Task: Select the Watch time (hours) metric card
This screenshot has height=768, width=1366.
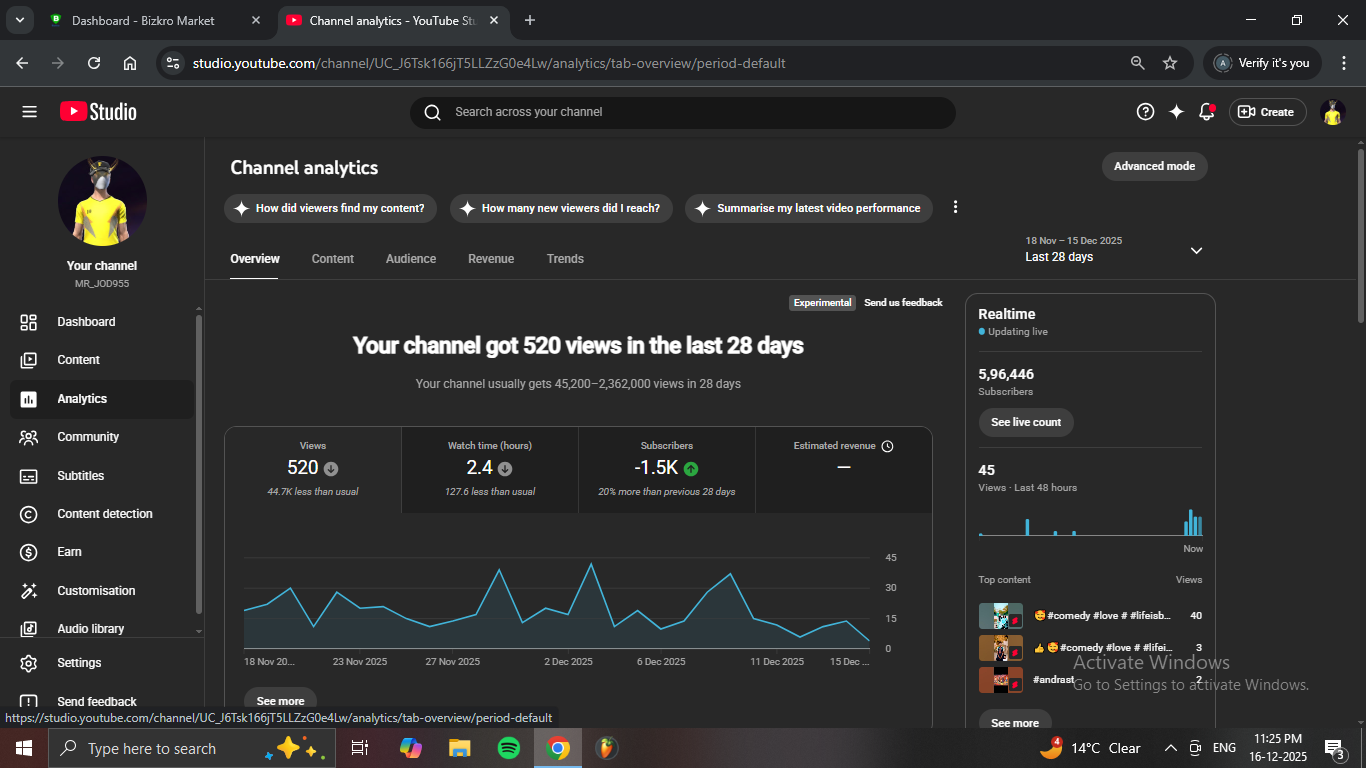Action: pyautogui.click(x=490, y=469)
